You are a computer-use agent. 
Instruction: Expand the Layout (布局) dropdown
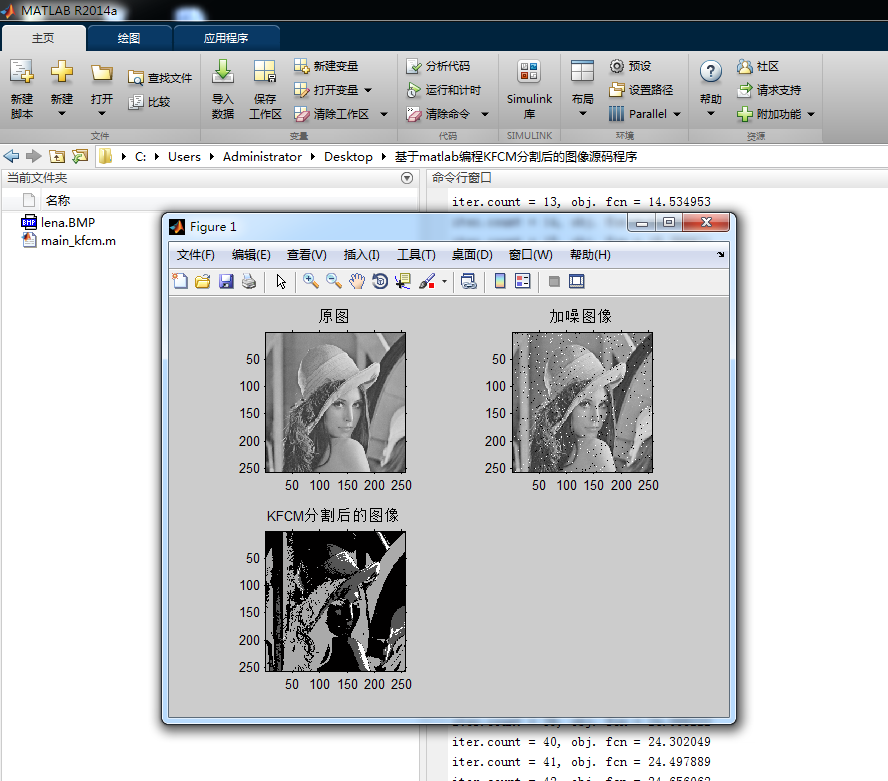582,114
